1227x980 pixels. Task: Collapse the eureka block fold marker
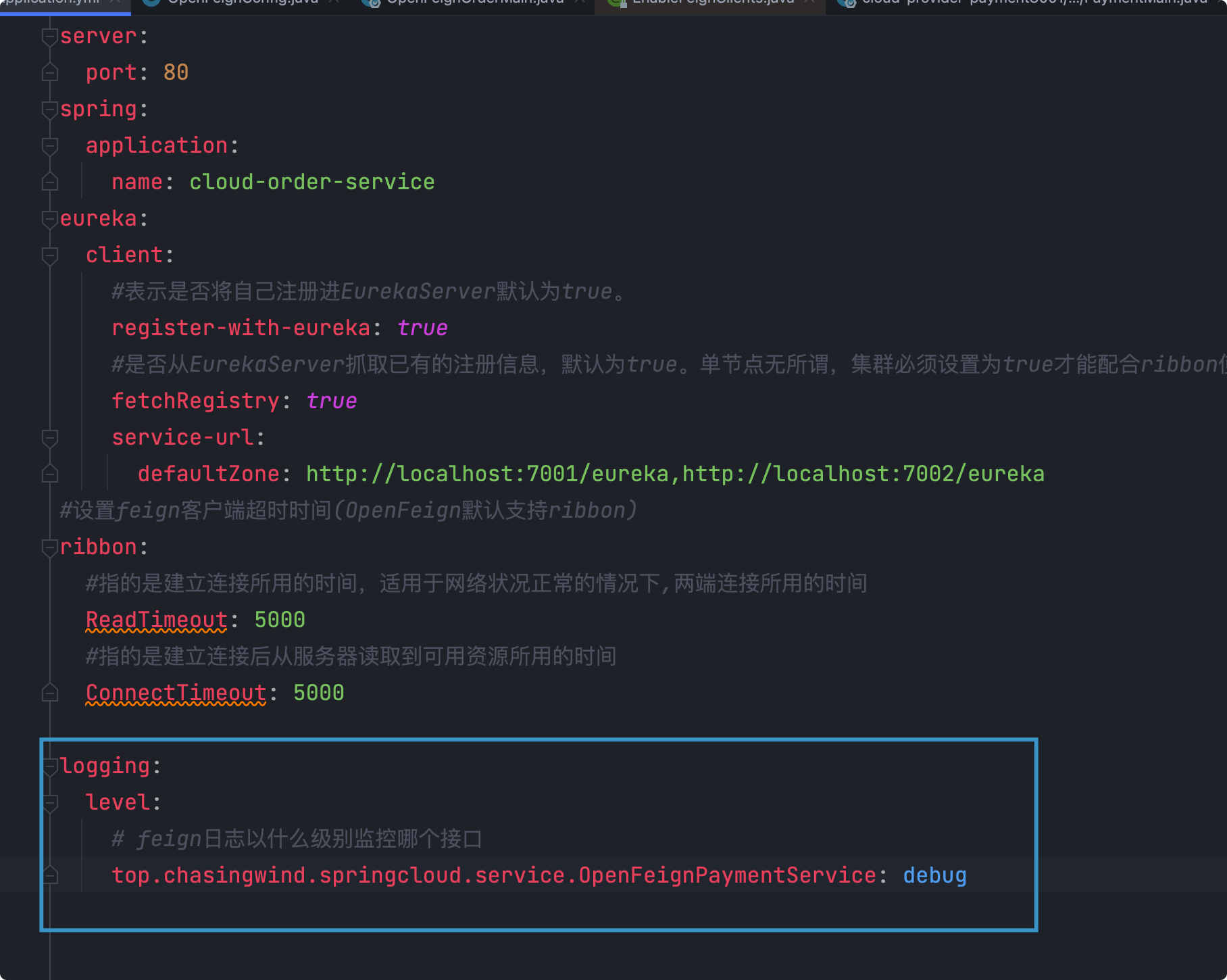[49, 219]
